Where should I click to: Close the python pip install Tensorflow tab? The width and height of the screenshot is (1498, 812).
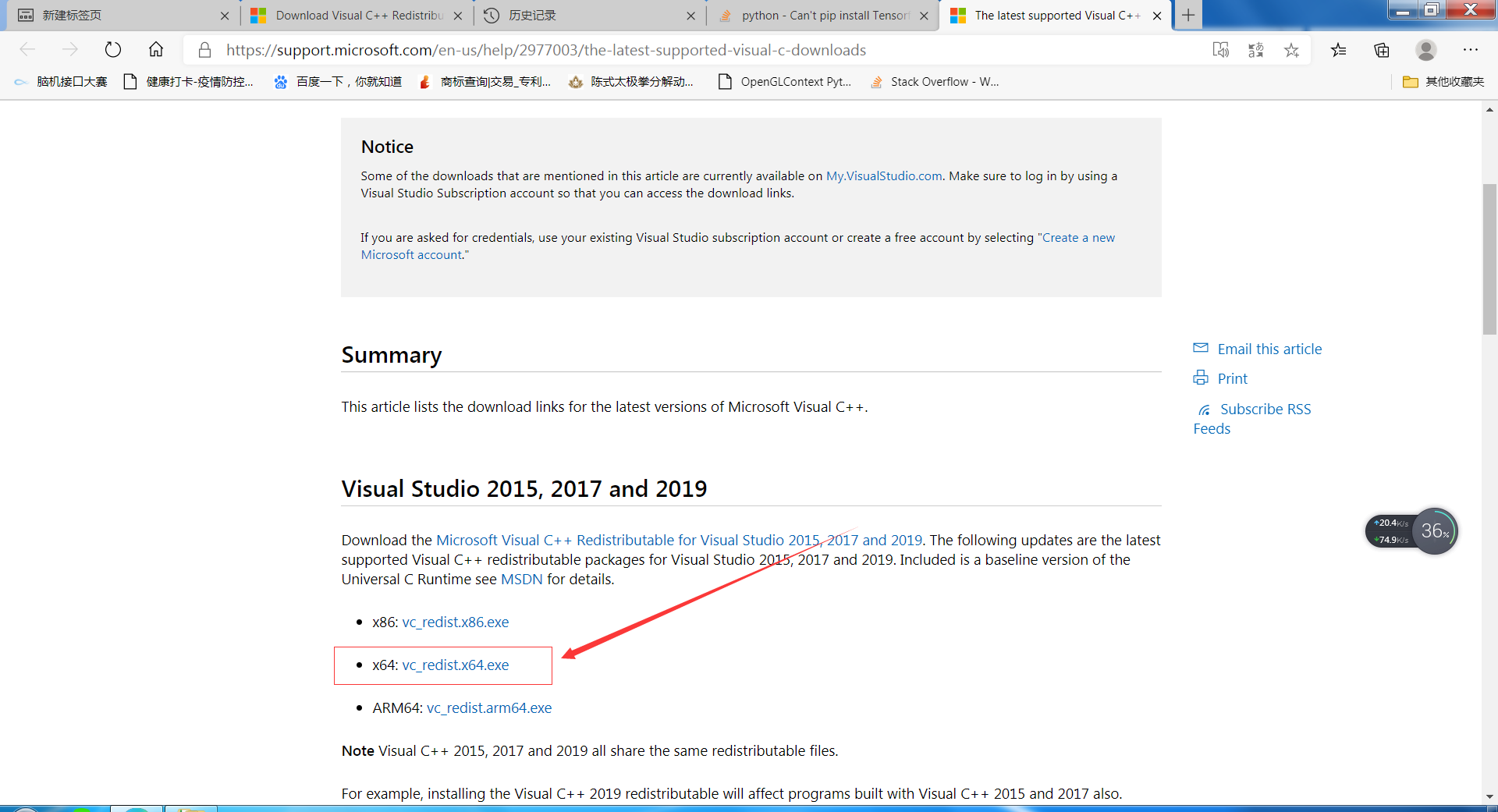pyautogui.click(x=924, y=16)
